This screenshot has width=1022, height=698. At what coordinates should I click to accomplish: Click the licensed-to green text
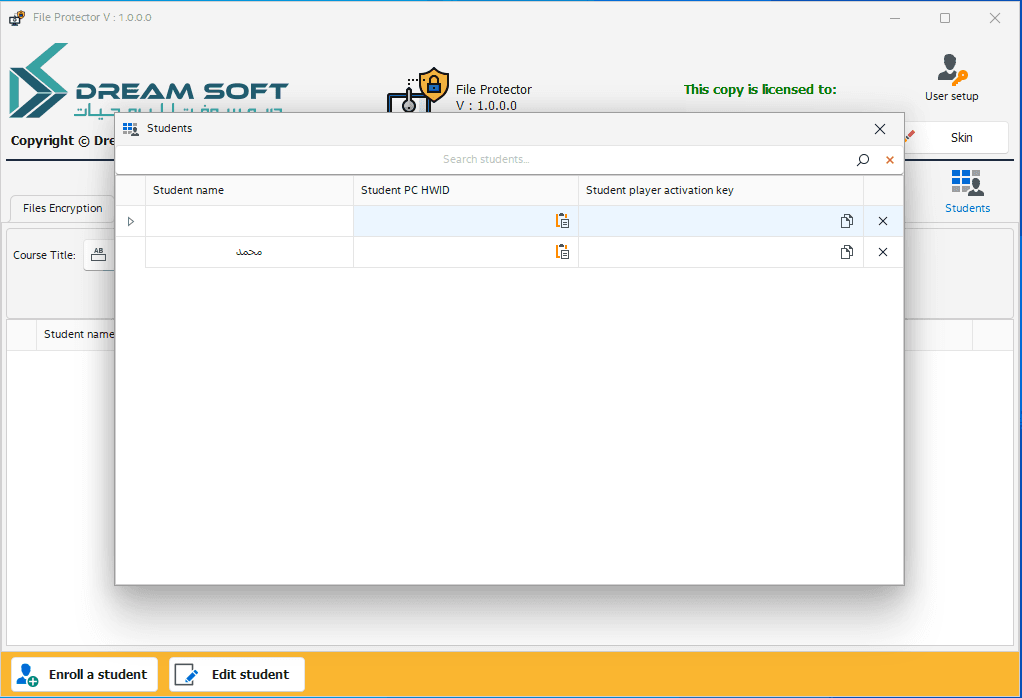760,89
